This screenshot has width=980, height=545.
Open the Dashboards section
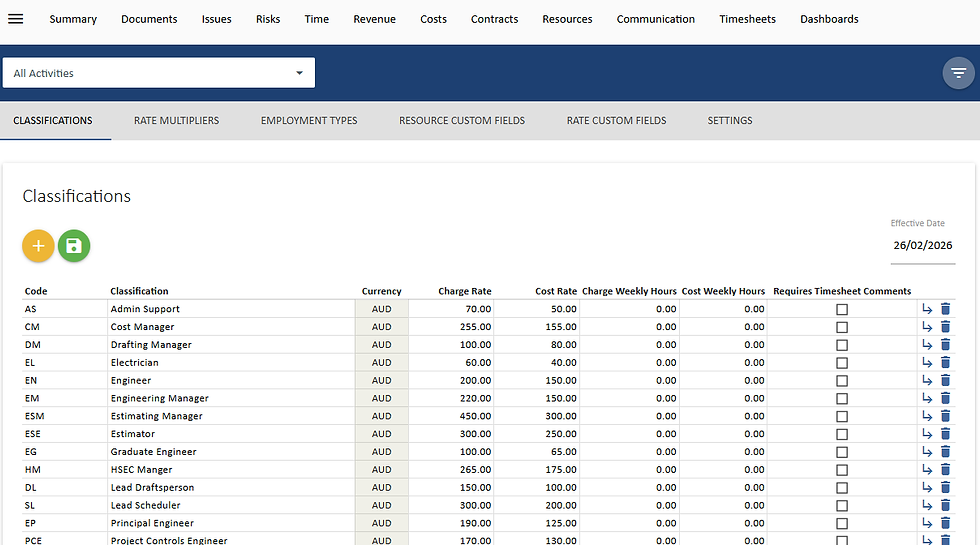click(829, 19)
